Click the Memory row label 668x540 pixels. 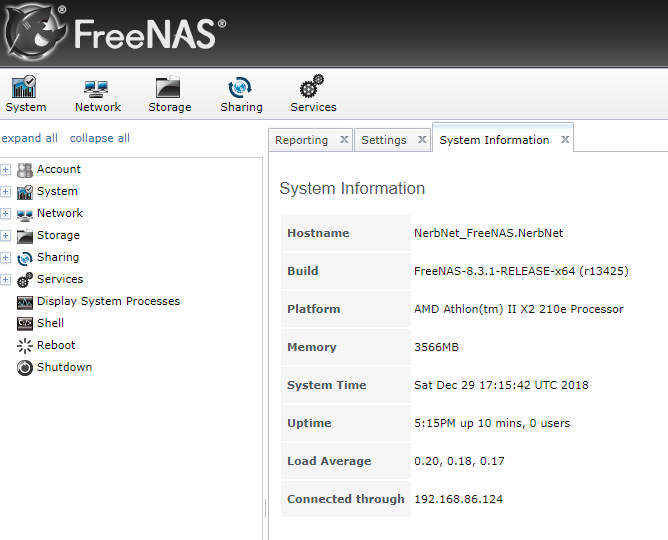point(312,348)
